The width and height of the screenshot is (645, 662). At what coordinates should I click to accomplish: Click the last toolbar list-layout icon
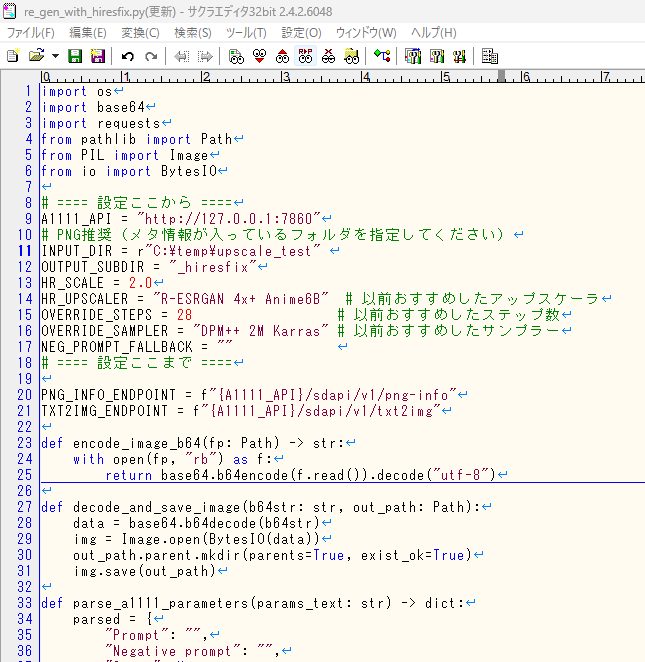[x=490, y=56]
